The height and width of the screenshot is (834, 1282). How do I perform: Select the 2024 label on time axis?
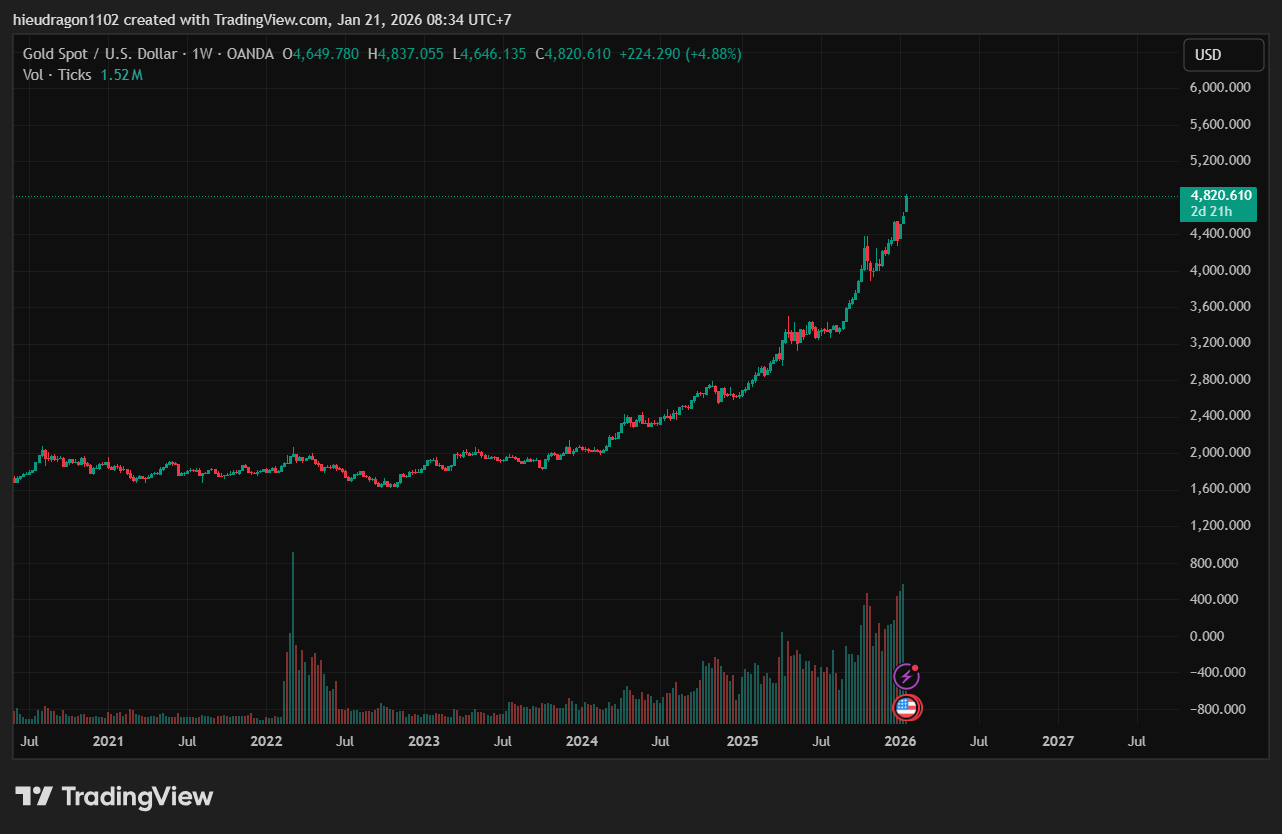click(x=582, y=741)
